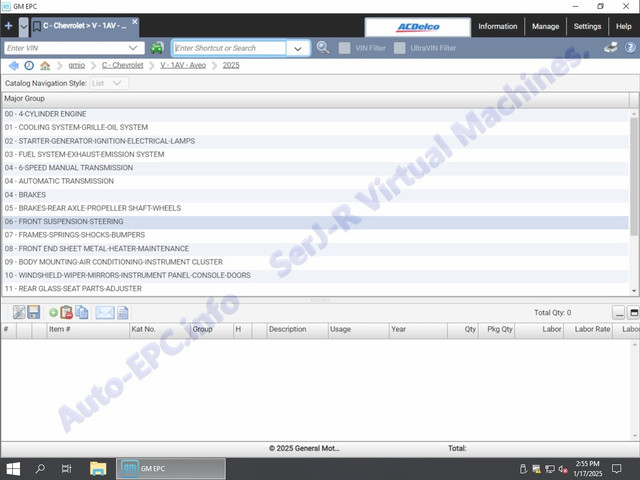Viewport: 640px width, 480px height.
Task: Select 02 - STARTER-GENERATOR-IGNITION-ELECTRICAL-LAMPS group
Action: [x=315, y=141]
